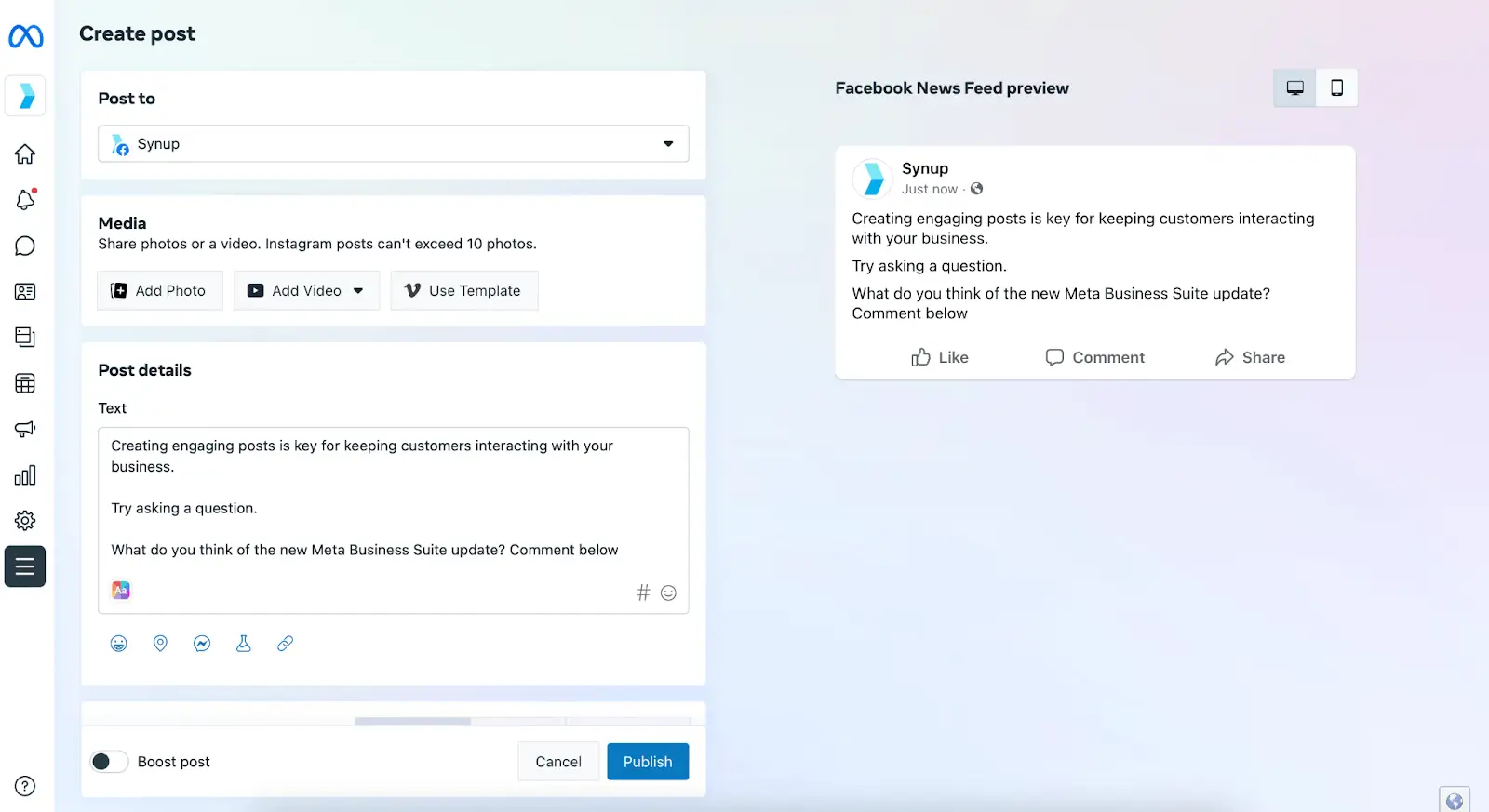Screen dimensions: 1489x812
Task: Click Like in the preview
Action: pos(940,357)
